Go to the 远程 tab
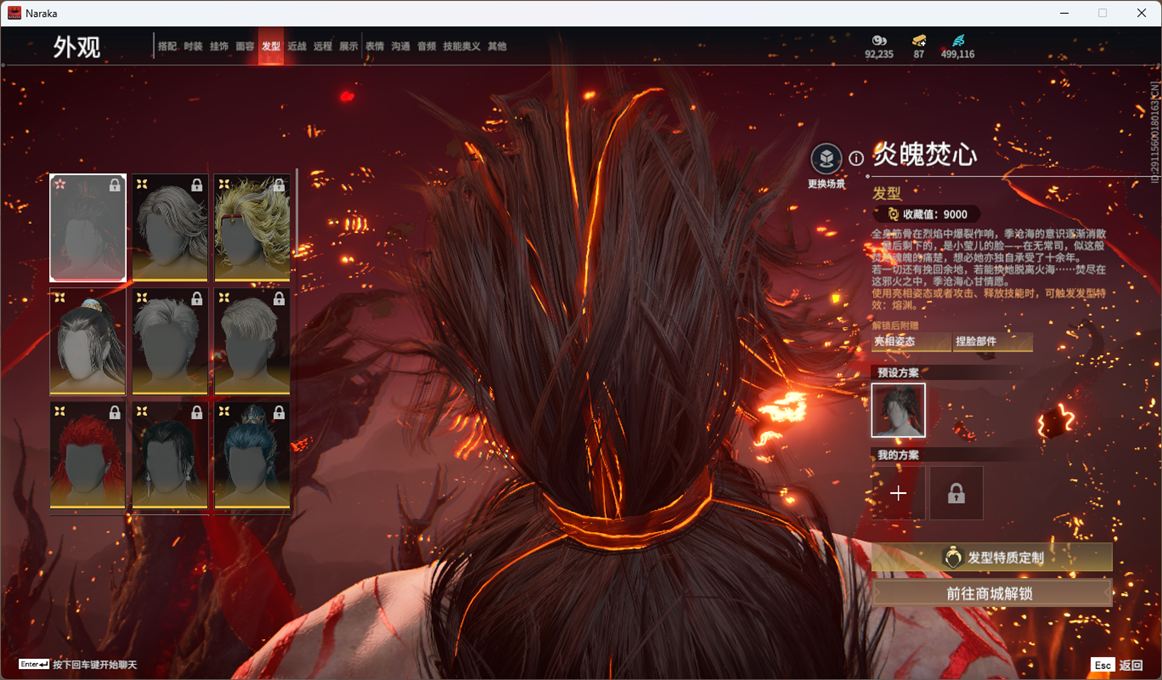The height and width of the screenshot is (680, 1162). (x=322, y=46)
